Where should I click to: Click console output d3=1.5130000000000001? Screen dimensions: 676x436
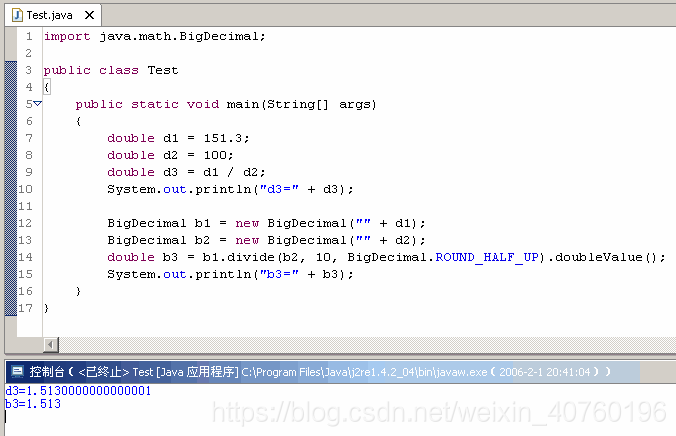click(78, 391)
